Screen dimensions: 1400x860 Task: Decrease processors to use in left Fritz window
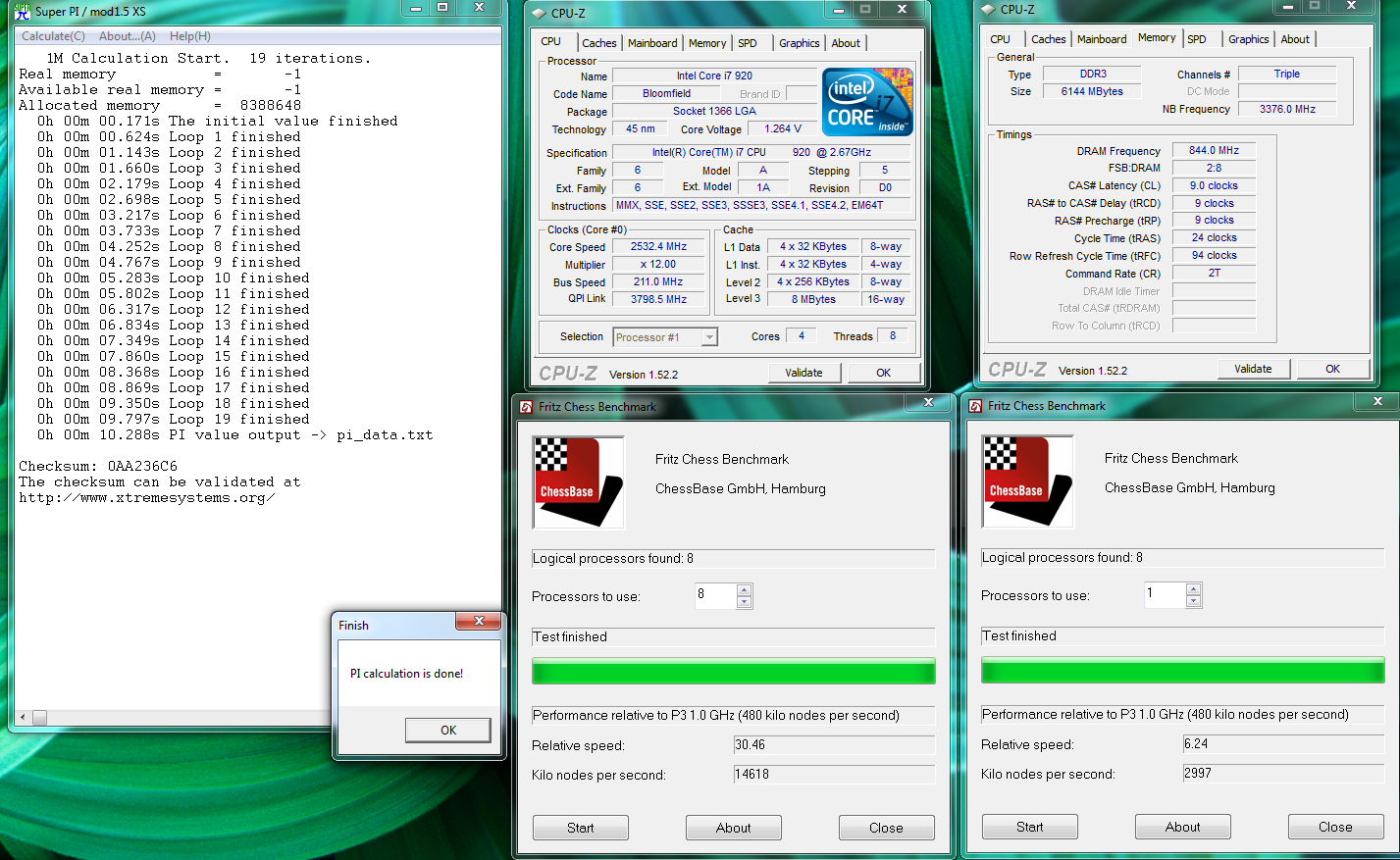click(x=745, y=602)
